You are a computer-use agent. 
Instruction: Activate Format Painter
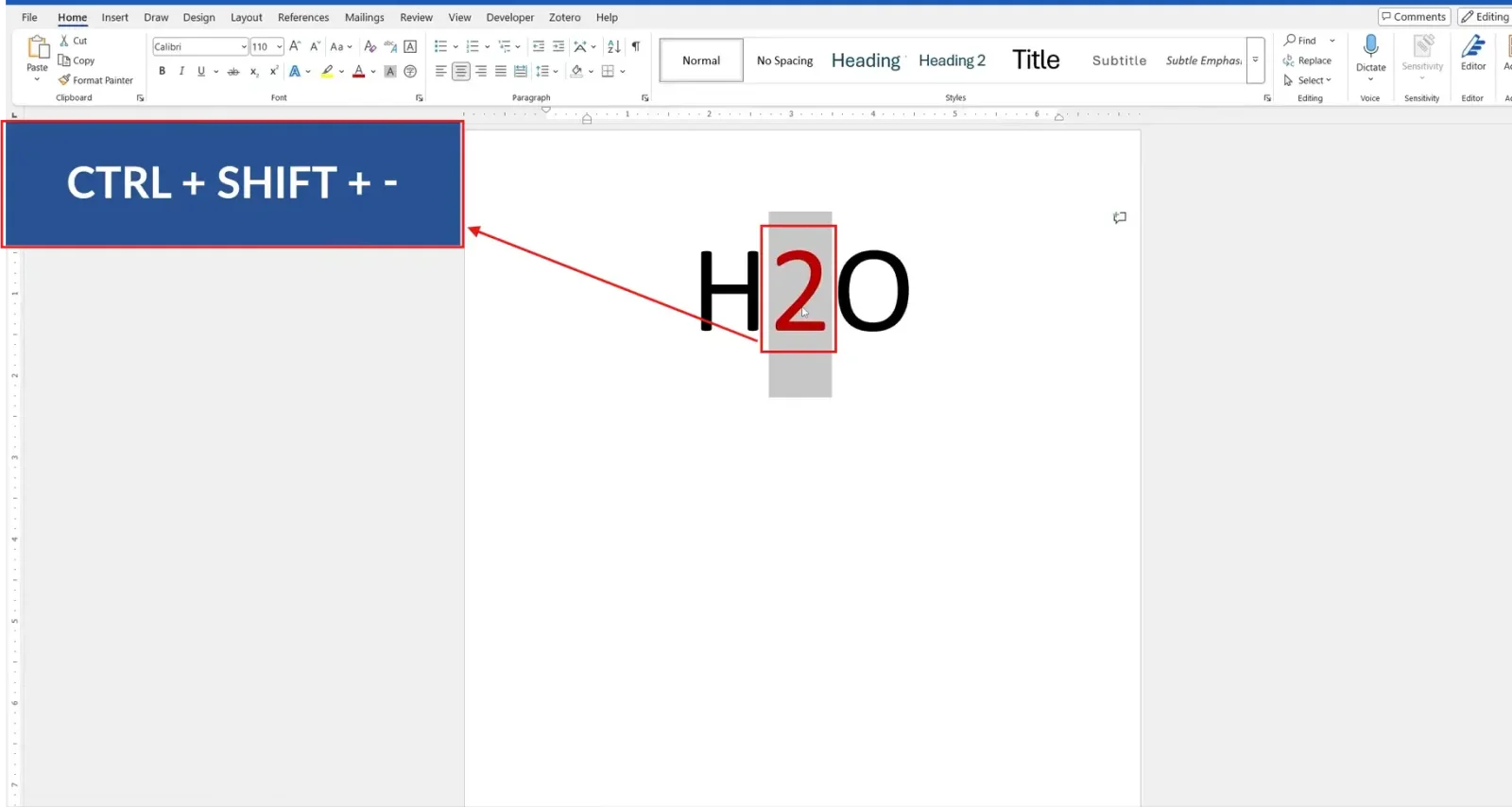point(95,80)
